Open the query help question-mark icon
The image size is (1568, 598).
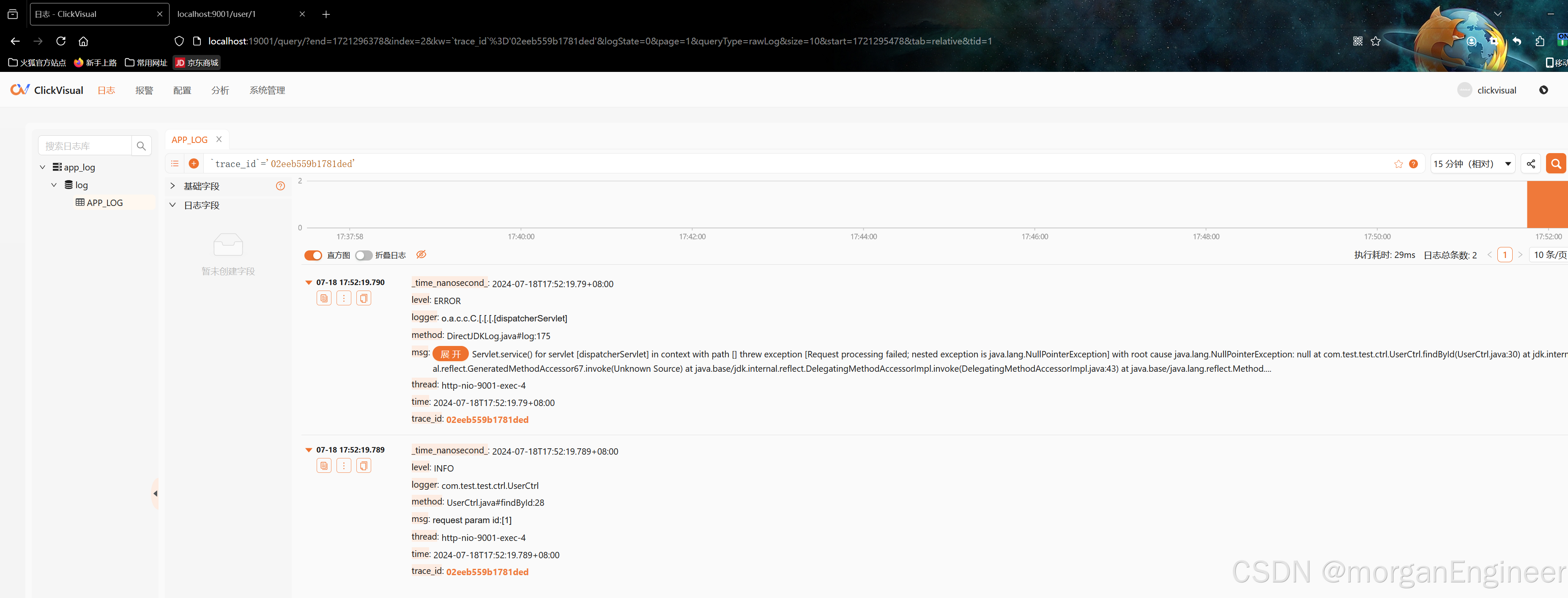(1413, 164)
